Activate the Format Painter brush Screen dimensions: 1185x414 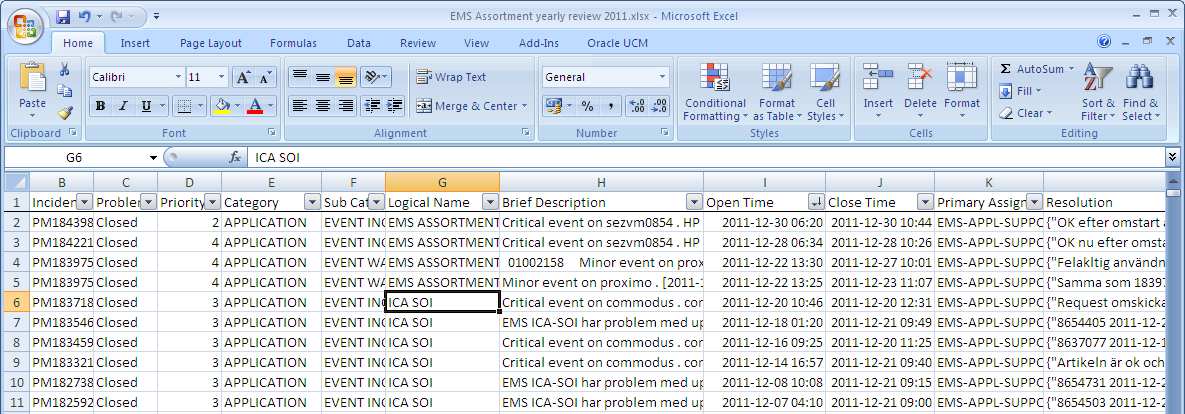coord(65,113)
